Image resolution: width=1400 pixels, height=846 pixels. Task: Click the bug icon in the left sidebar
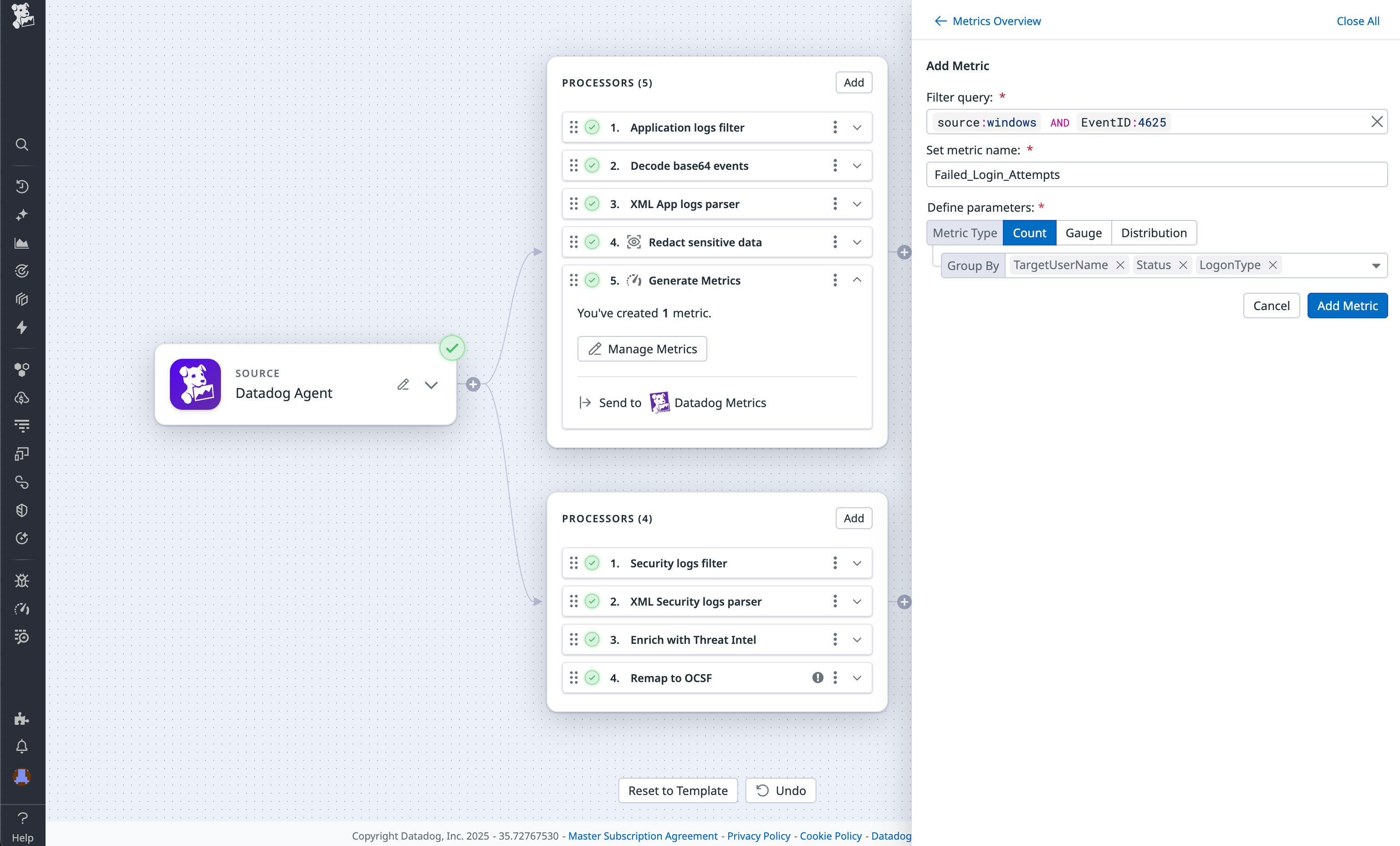pos(21,580)
